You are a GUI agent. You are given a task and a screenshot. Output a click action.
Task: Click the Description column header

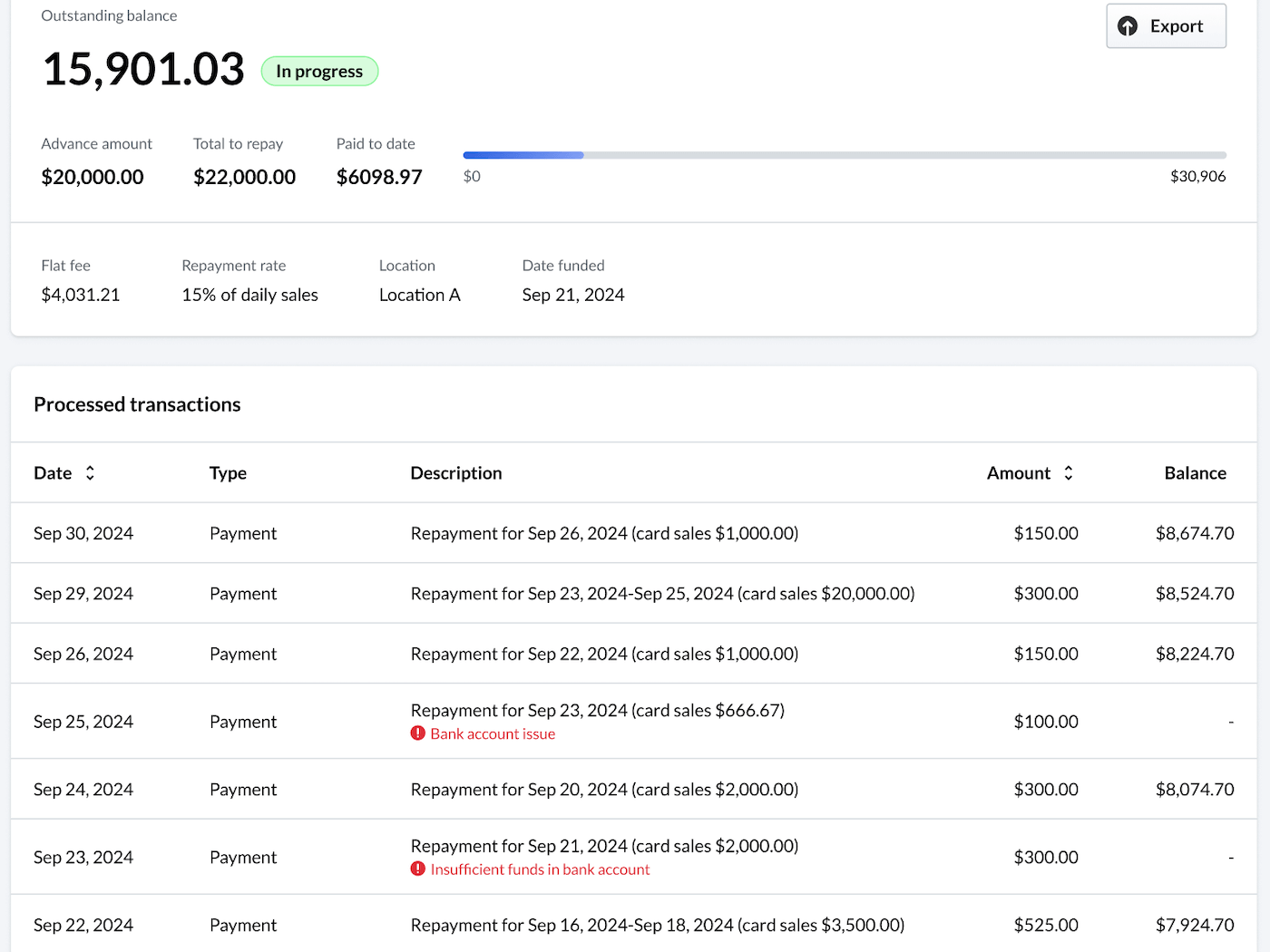click(x=456, y=472)
